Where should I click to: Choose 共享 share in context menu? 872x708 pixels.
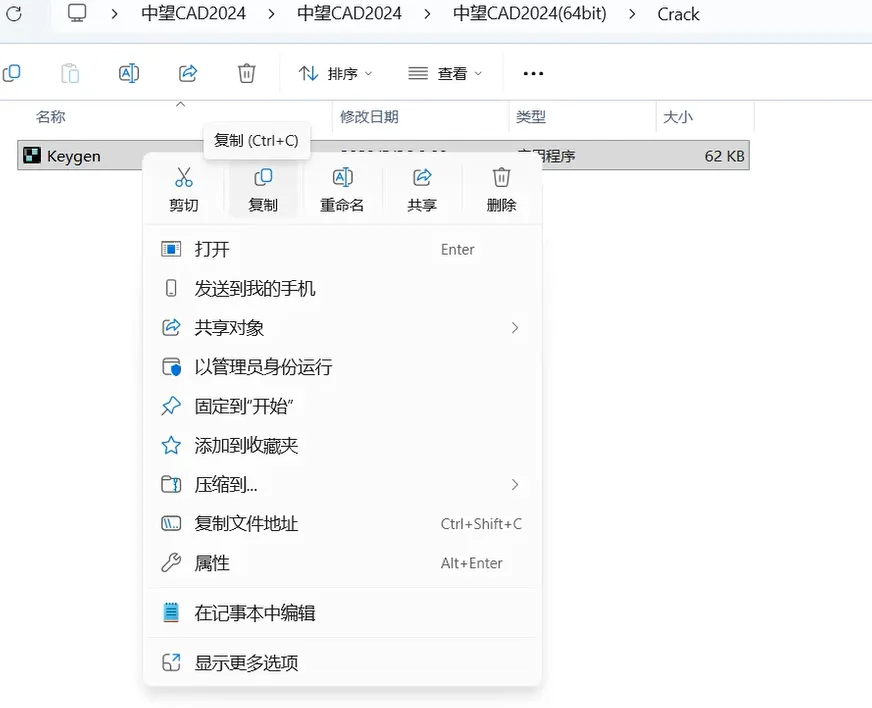coord(422,190)
